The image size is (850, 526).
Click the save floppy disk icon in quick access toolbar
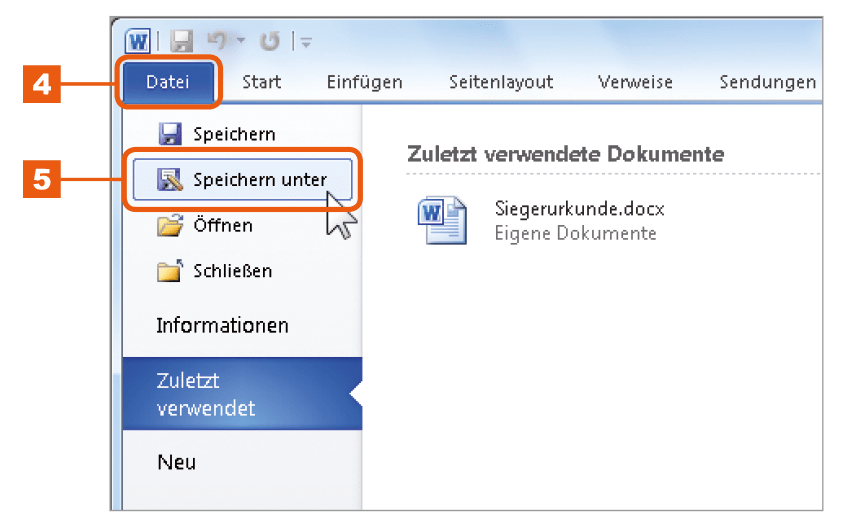pyautogui.click(x=182, y=41)
